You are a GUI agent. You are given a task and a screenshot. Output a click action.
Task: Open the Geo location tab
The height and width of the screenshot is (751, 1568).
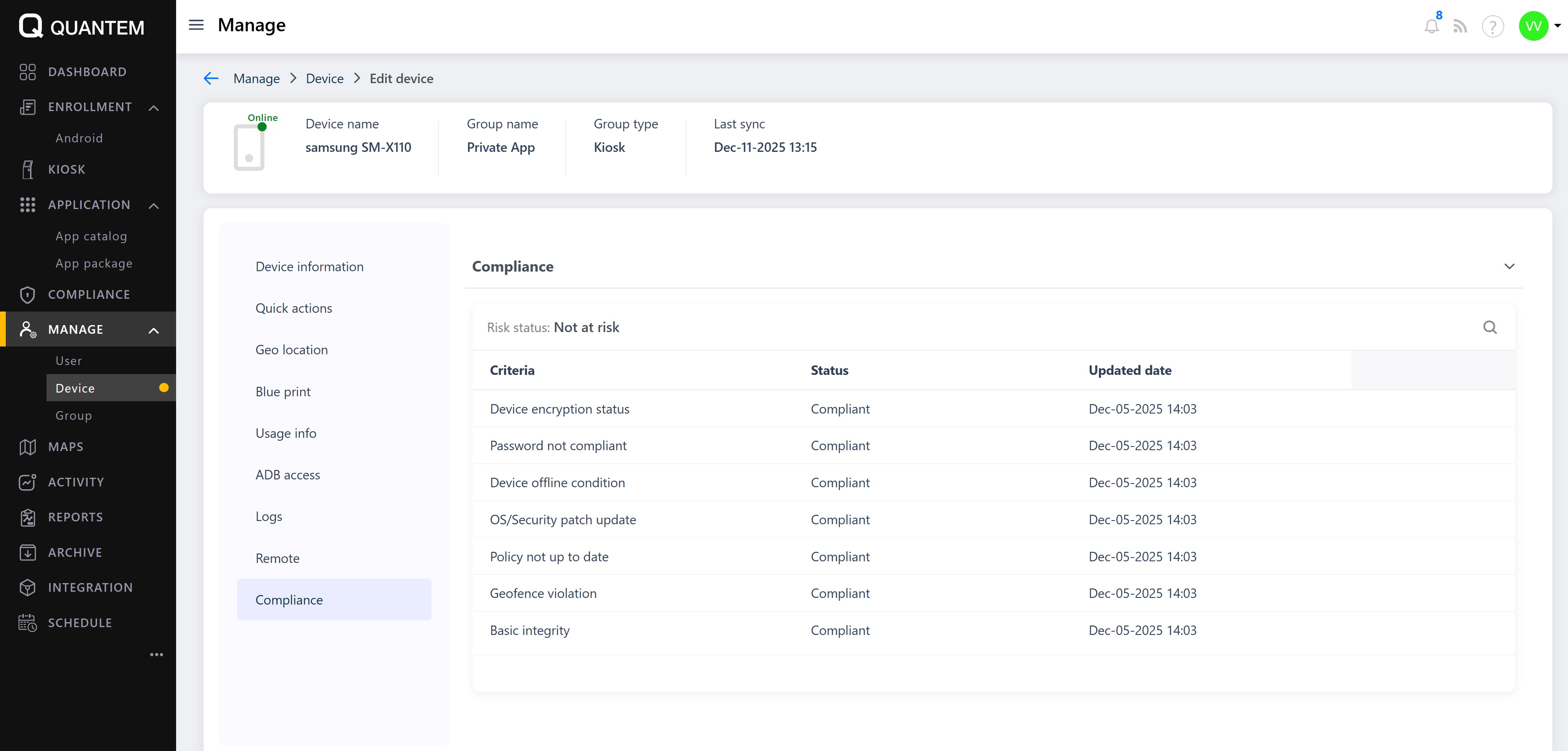291,350
